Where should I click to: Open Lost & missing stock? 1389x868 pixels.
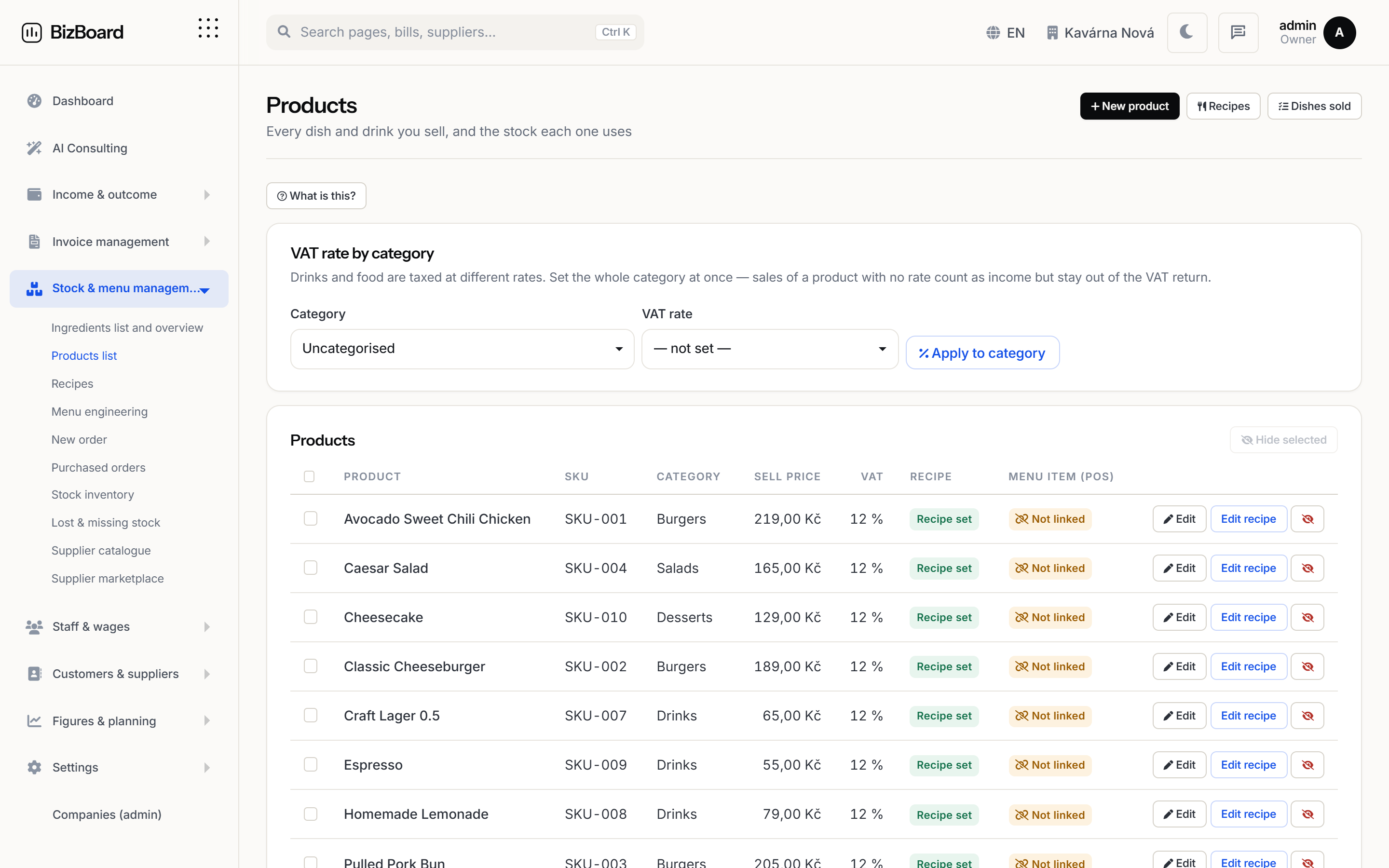(x=106, y=523)
